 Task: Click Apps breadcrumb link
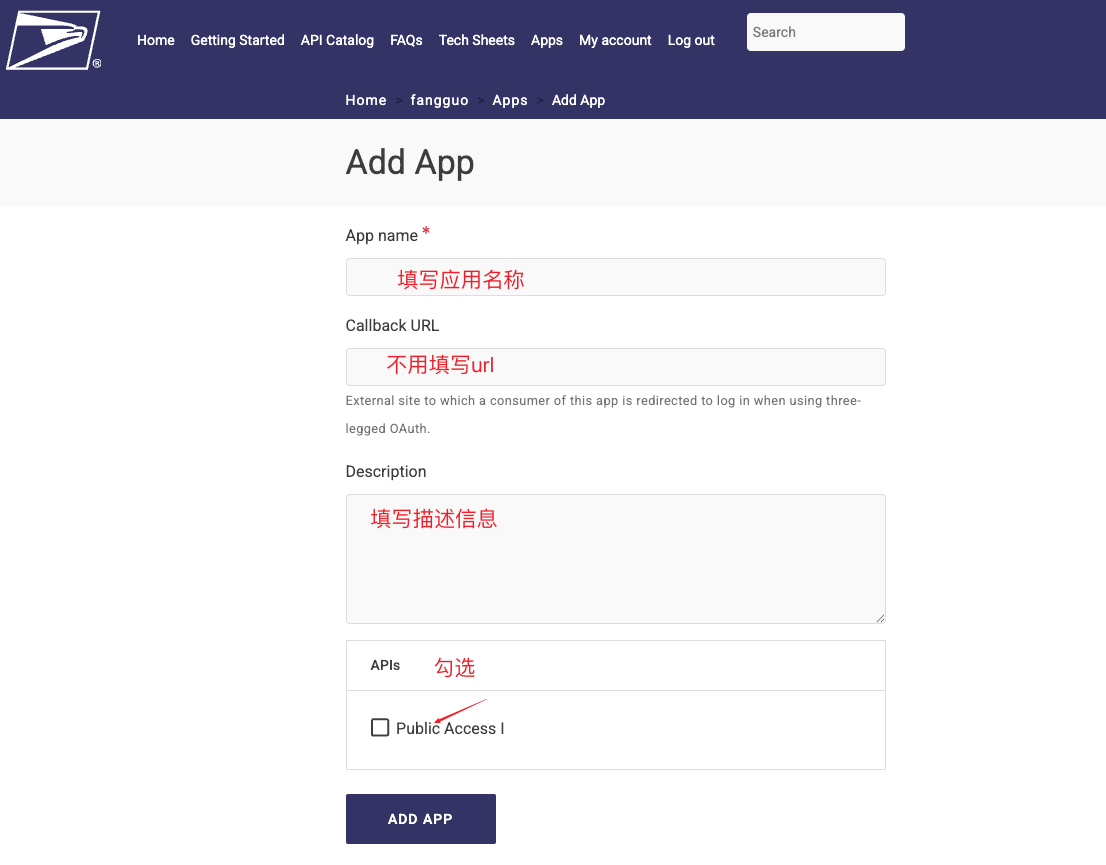(x=510, y=100)
